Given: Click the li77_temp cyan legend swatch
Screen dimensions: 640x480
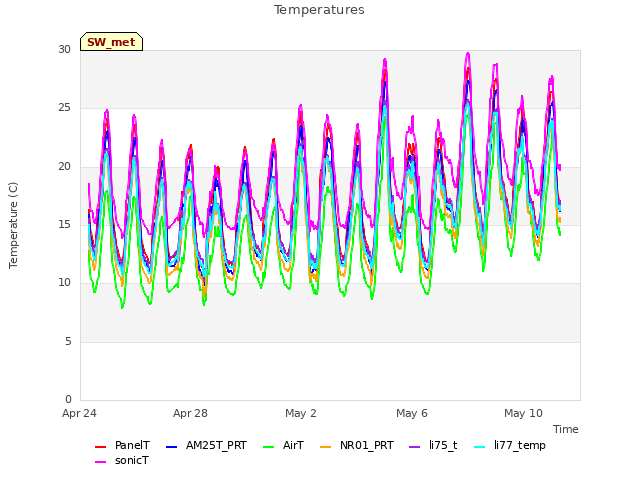Looking at the screenshot, I should tap(480, 447).
